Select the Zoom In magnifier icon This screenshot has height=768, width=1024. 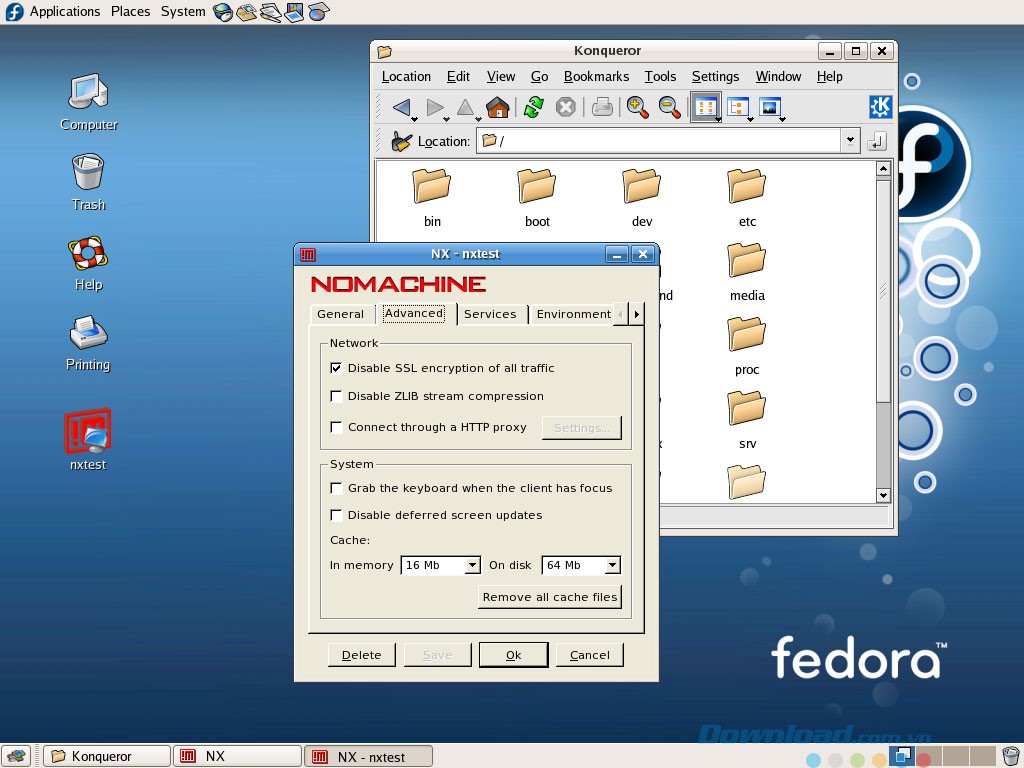click(x=638, y=107)
